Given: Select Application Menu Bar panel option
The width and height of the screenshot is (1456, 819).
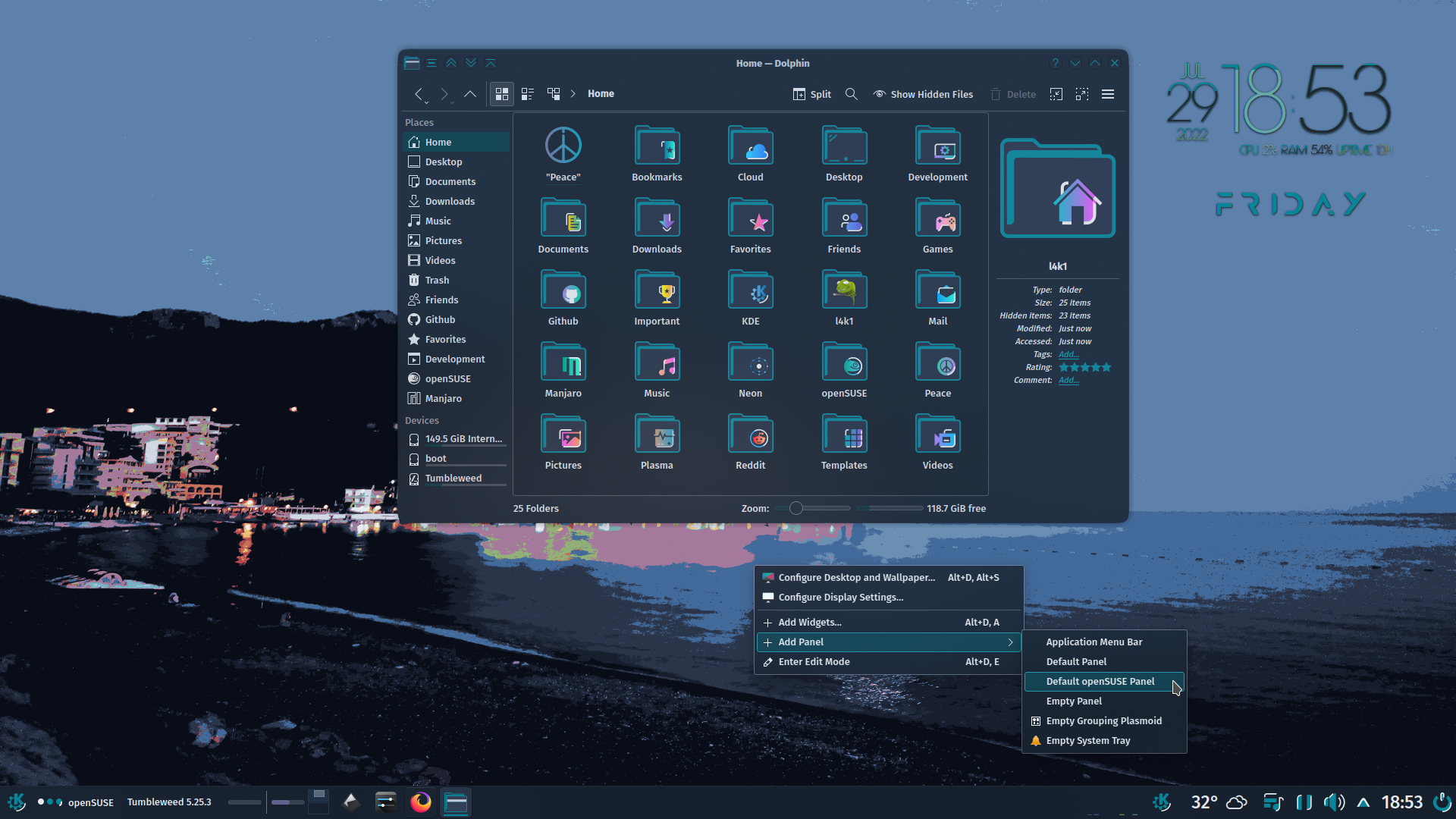Looking at the screenshot, I should [1104, 642].
